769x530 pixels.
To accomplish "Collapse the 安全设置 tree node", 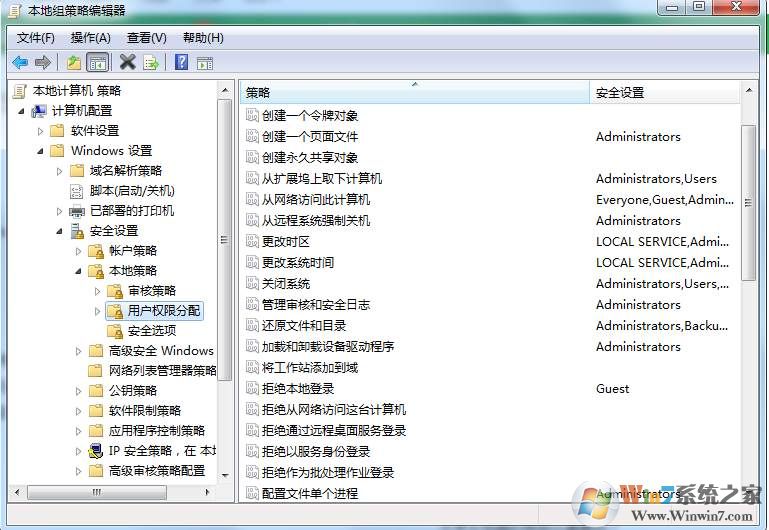I will [x=59, y=231].
